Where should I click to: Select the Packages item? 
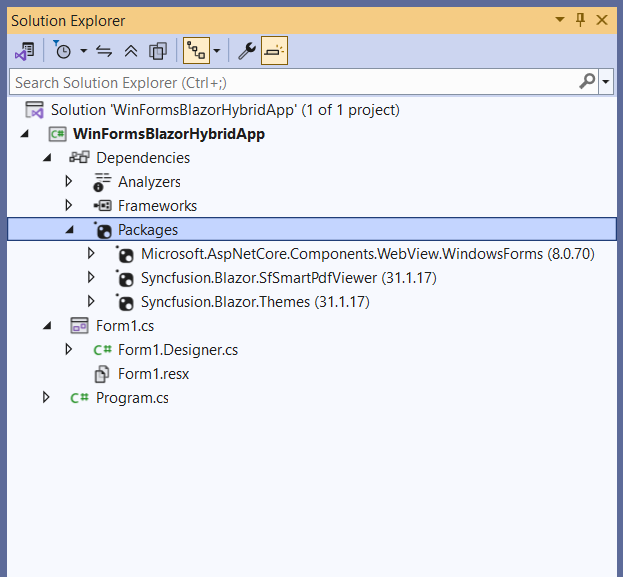[x=148, y=230]
